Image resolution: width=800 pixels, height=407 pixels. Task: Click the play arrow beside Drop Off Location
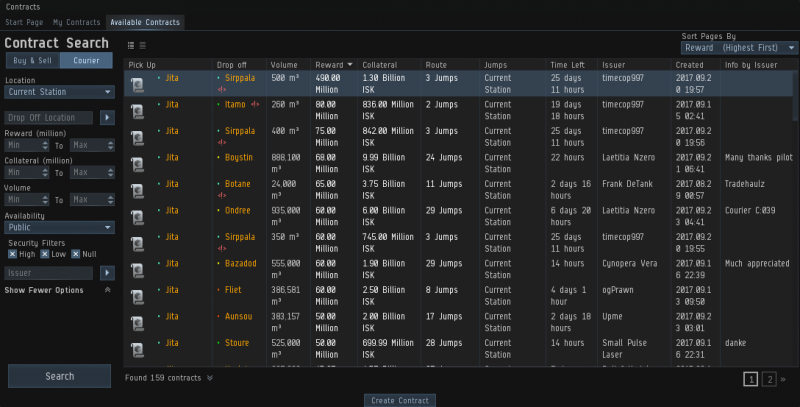point(107,118)
